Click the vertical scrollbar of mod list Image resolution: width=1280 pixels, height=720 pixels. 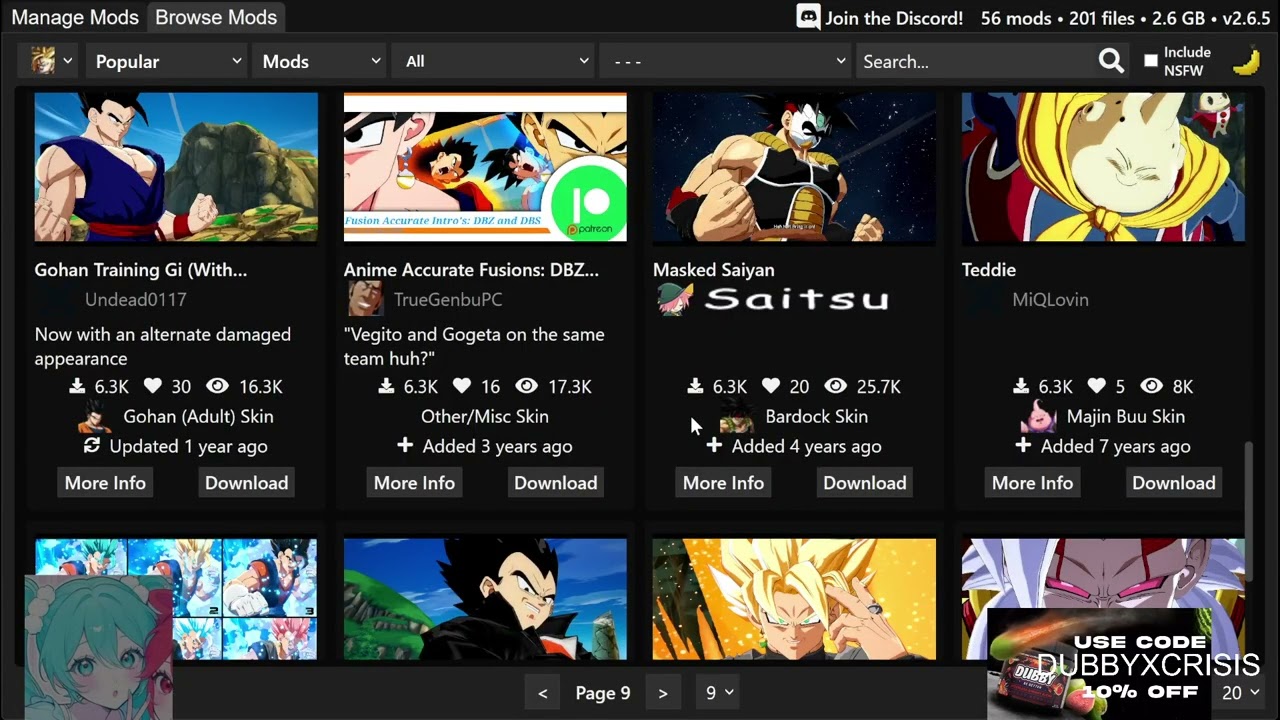[x=1247, y=510]
